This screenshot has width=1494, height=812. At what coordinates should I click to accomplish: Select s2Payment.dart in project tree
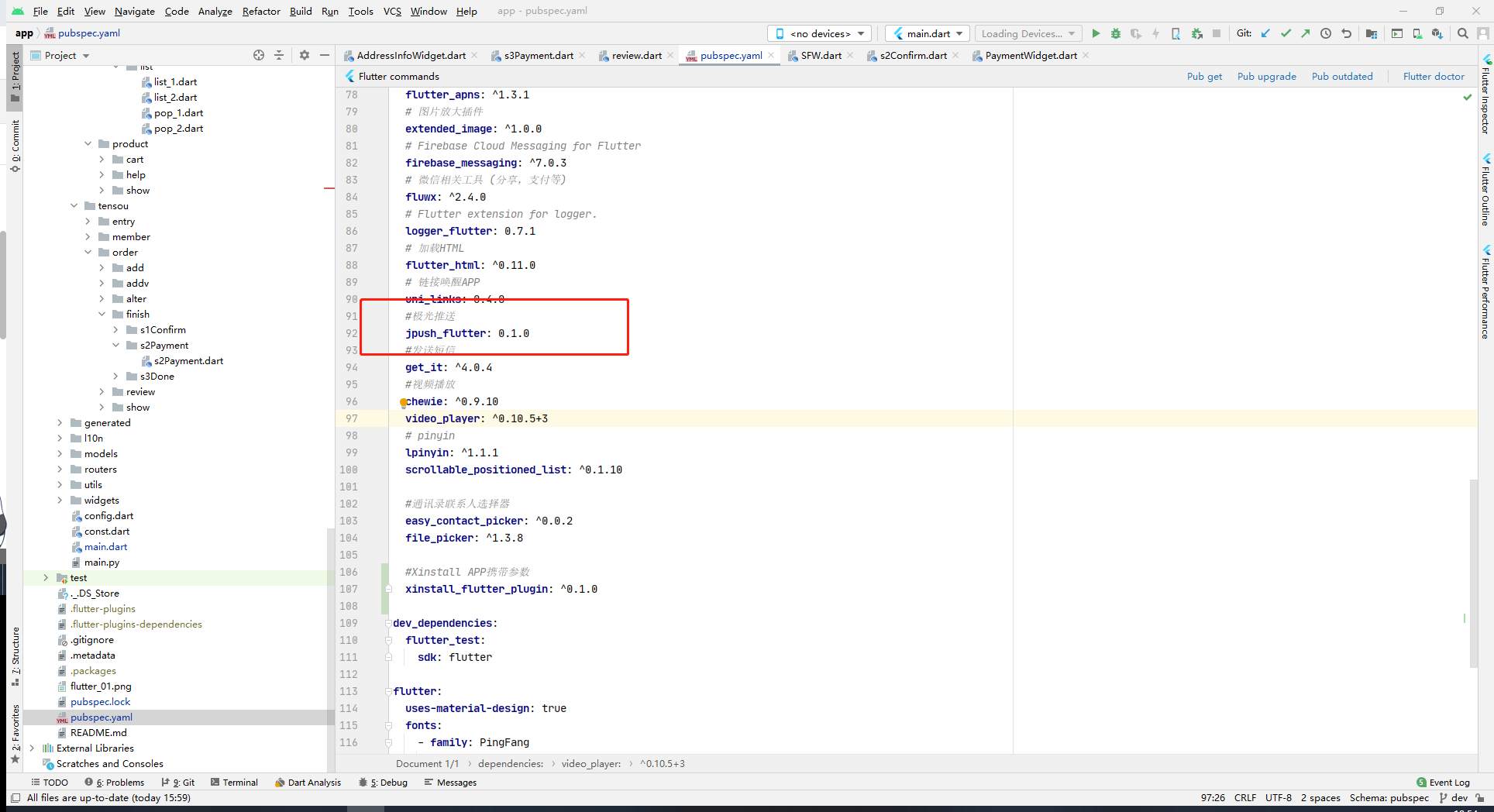click(188, 361)
